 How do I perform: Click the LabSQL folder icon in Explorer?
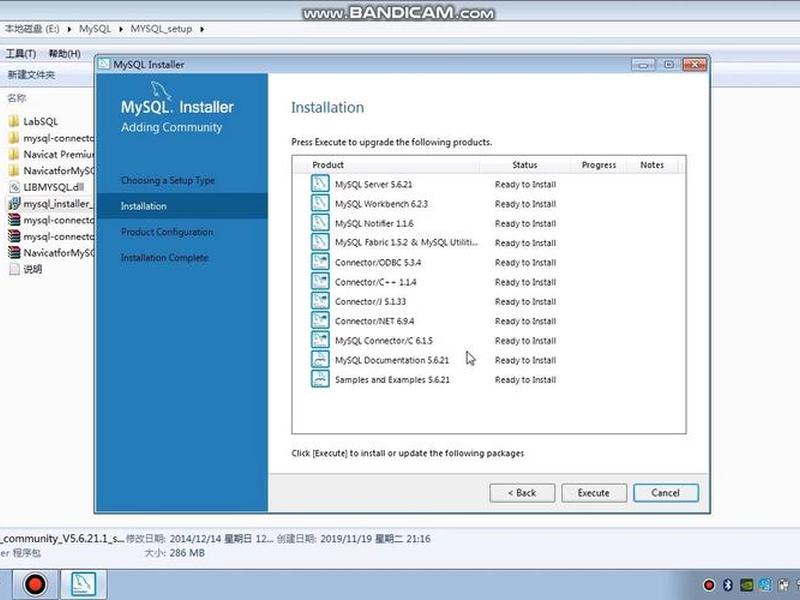click(x=14, y=121)
